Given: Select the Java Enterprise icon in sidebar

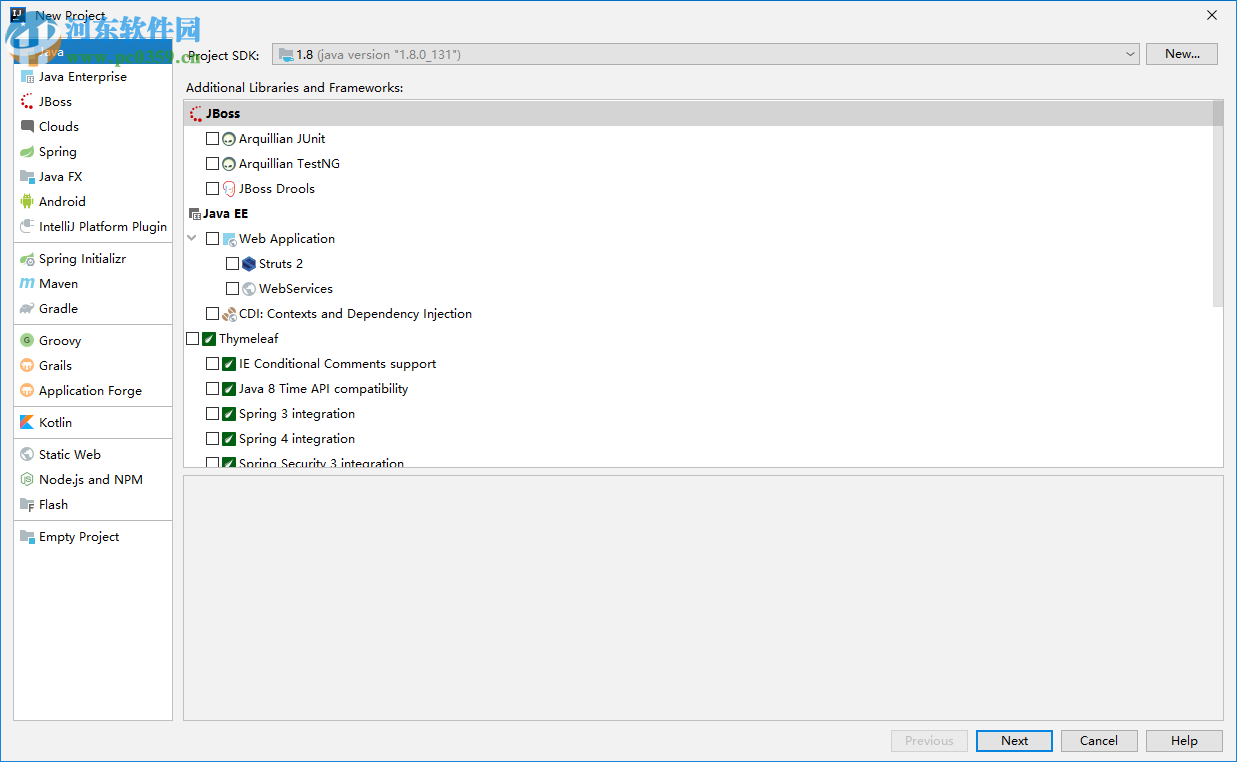Looking at the screenshot, I should click(27, 77).
